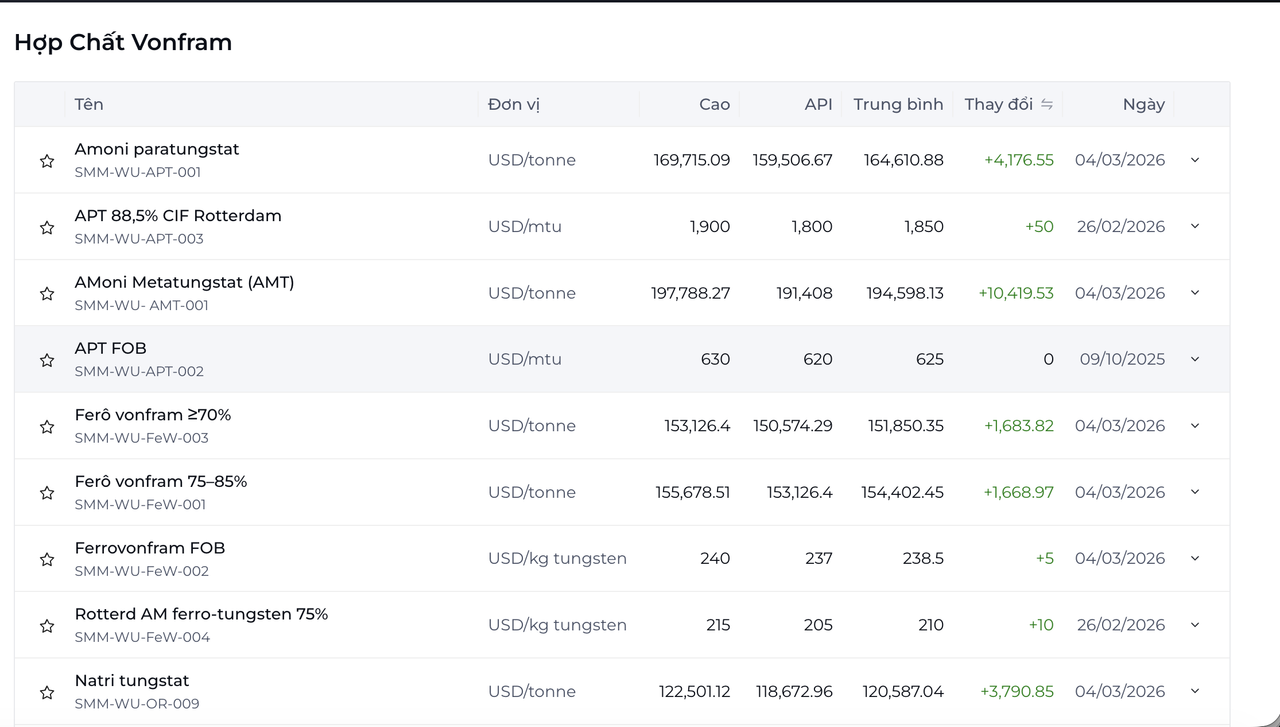Expand Ferô vonfram 75–85% row chevron

coord(1195,492)
